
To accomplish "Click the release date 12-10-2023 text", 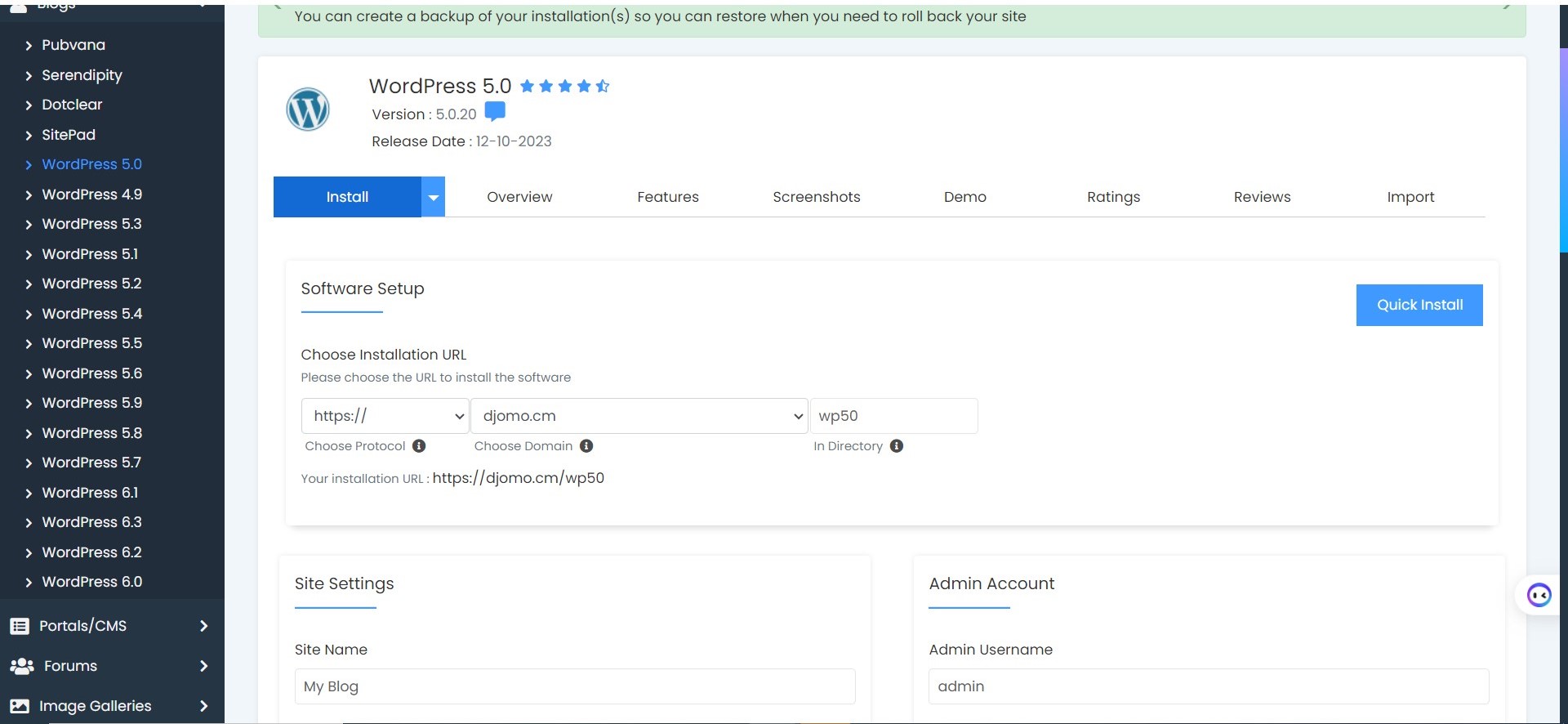I will tap(514, 141).
